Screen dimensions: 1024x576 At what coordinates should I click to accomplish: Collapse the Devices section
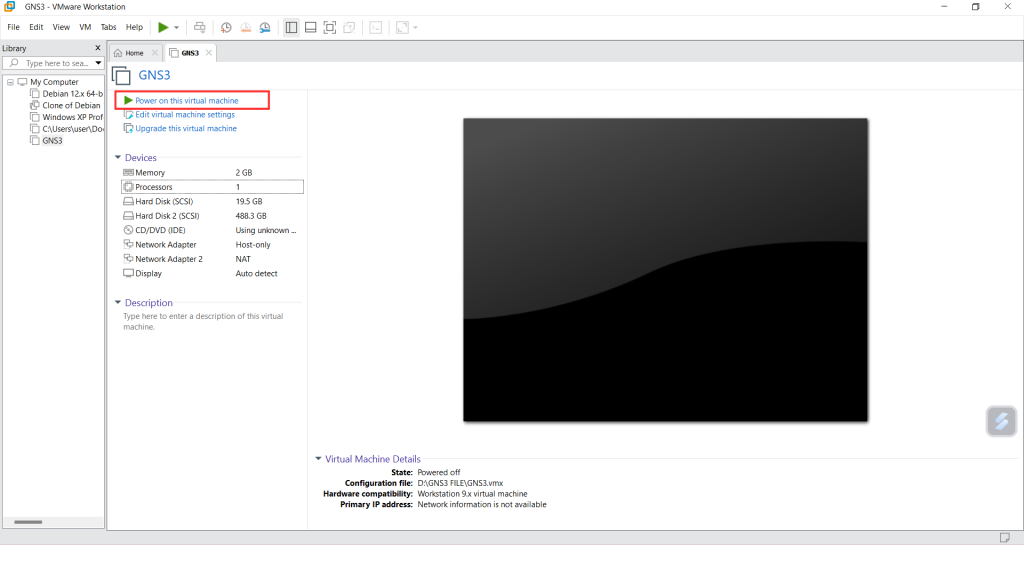pos(118,158)
